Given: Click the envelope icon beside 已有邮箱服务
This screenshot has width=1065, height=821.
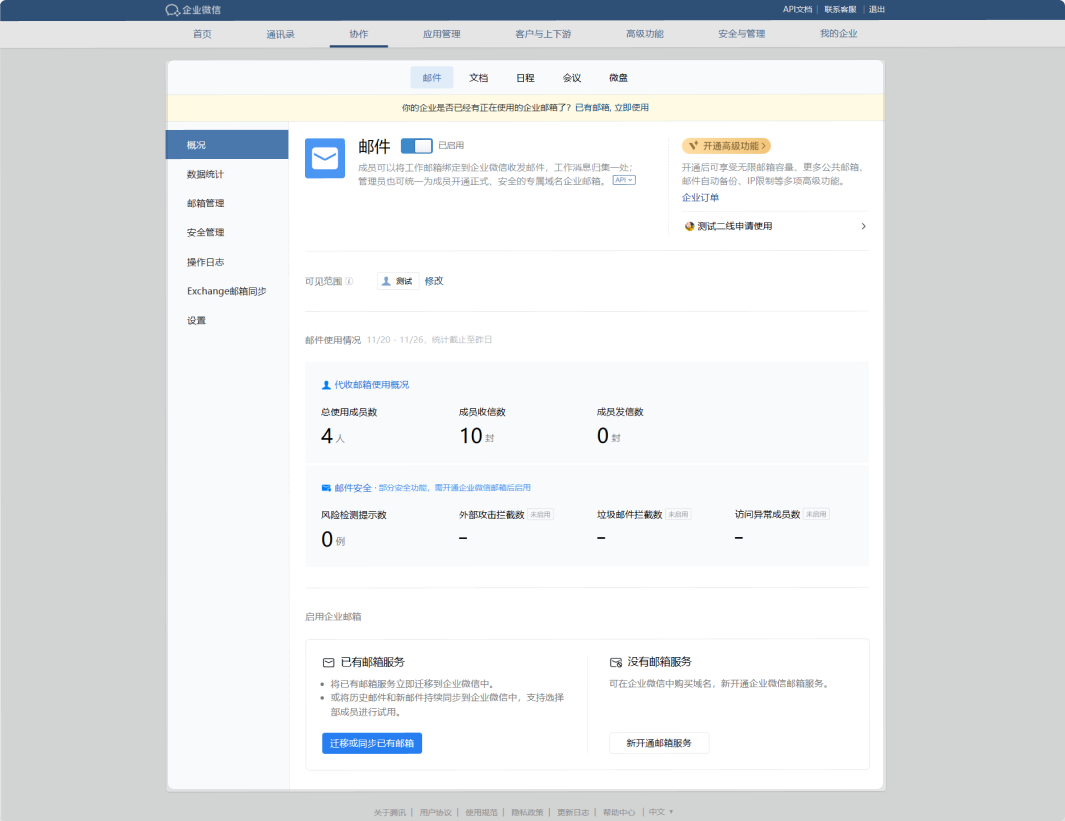Looking at the screenshot, I should 328,662.
